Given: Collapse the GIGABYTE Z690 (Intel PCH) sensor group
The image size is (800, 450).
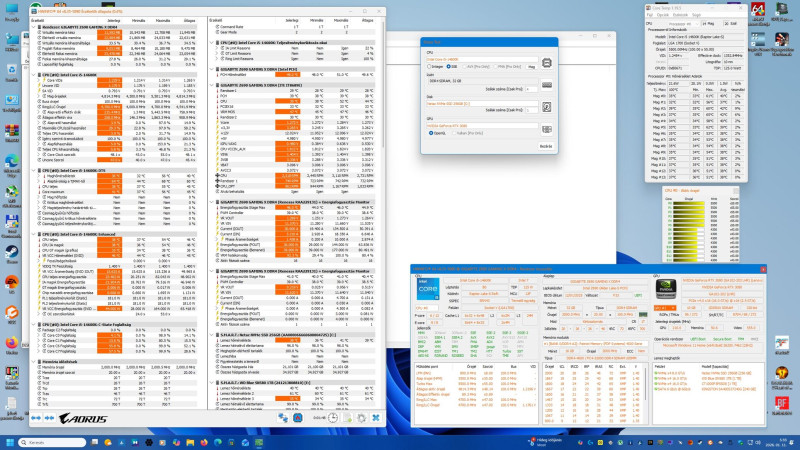Looking at the screenshot, I should pyautogui.click(x=212, y=69).
